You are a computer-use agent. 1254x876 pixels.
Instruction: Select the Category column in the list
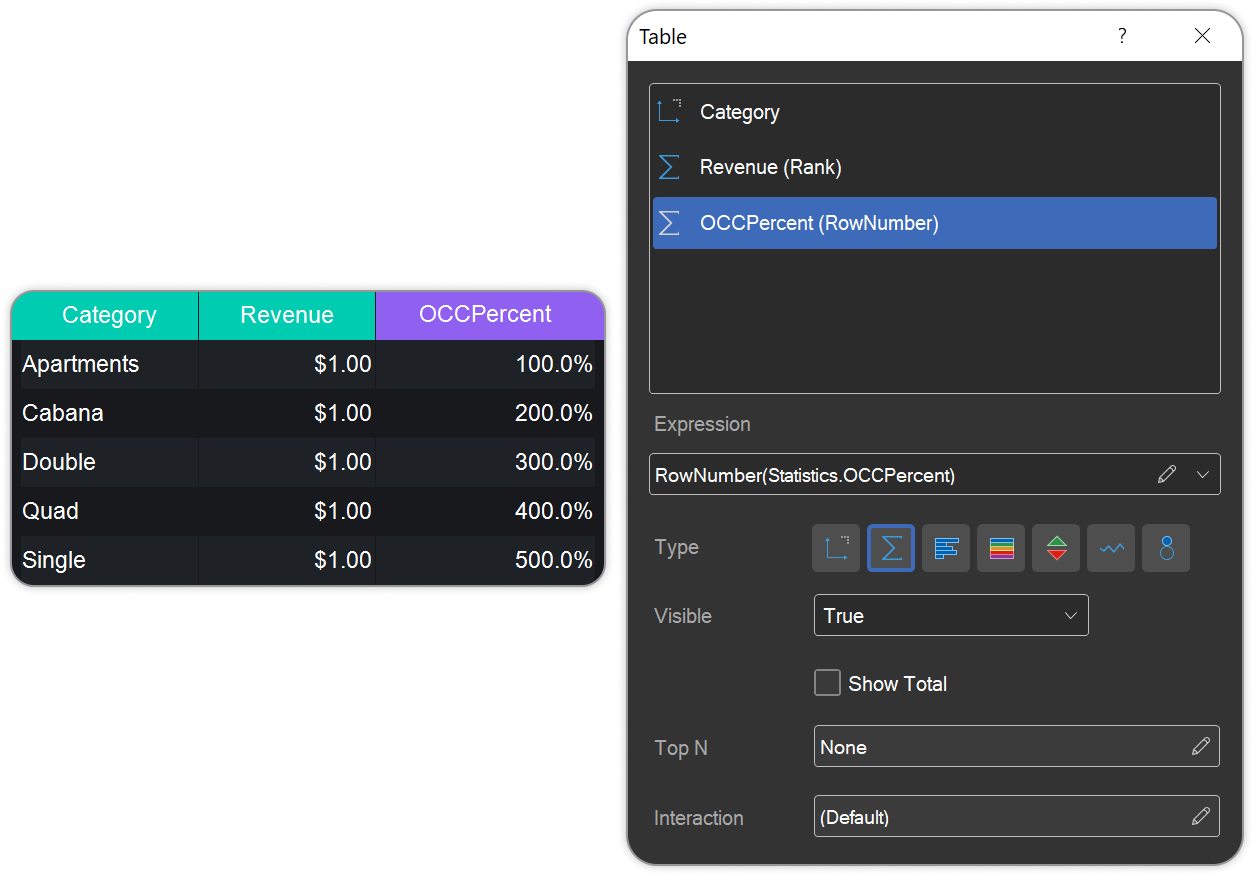tap(934, 112)
